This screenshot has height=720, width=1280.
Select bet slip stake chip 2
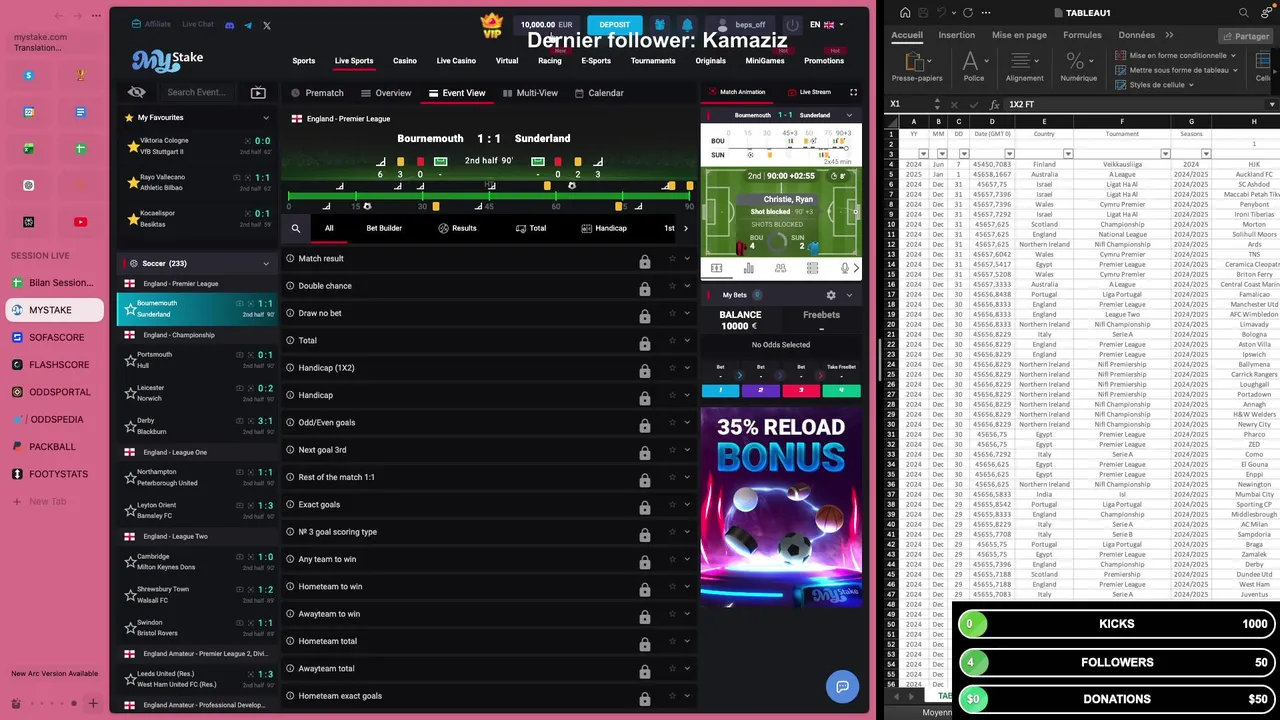761,390
